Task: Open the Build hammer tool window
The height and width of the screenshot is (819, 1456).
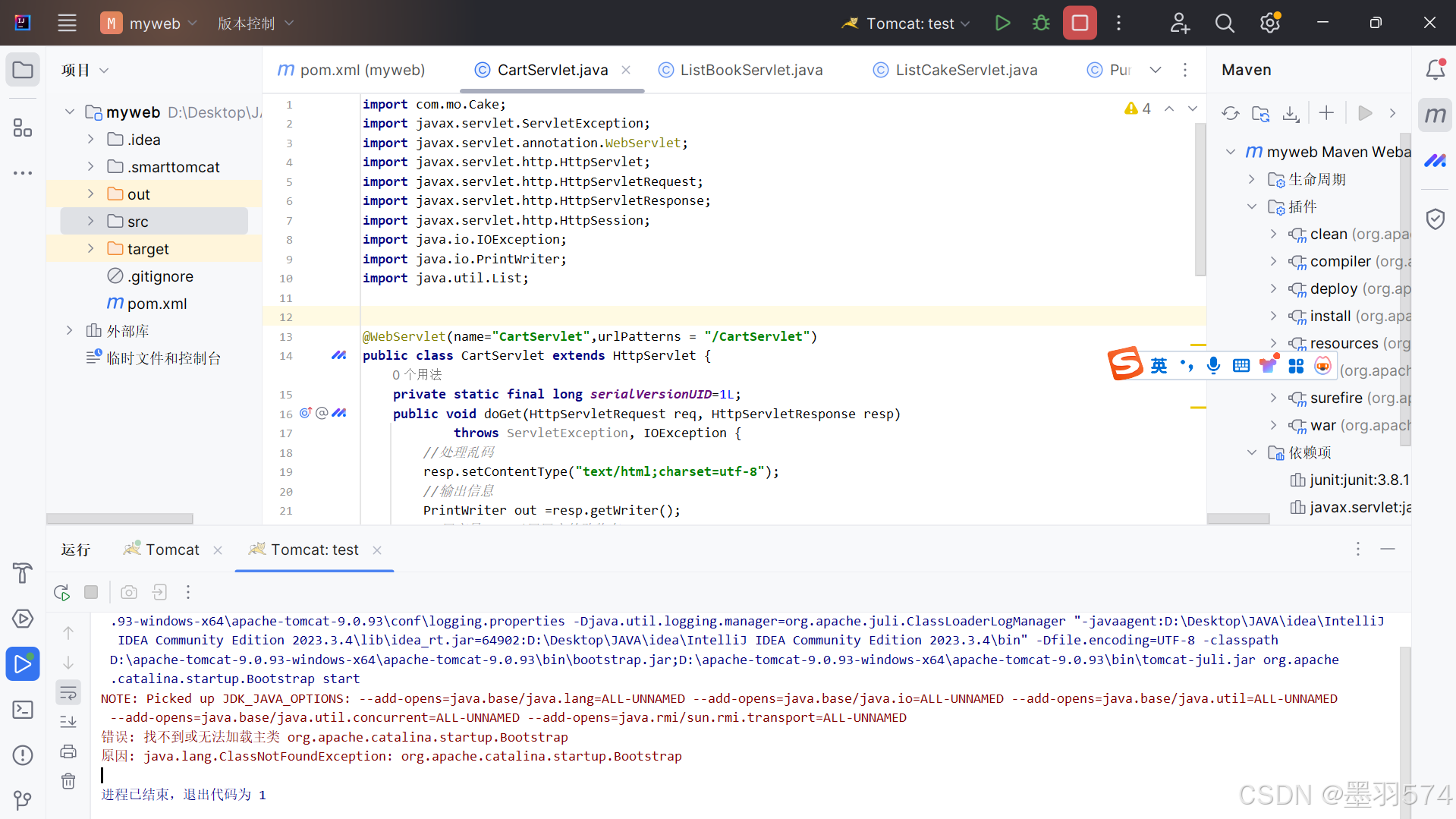Action: (x=23, y=573)
